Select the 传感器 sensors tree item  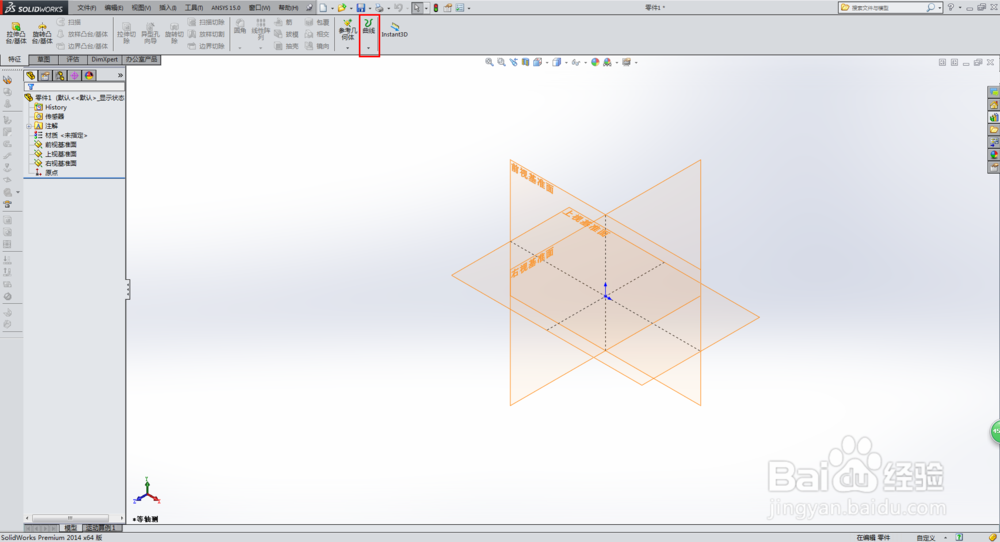(x=50, y=117)
